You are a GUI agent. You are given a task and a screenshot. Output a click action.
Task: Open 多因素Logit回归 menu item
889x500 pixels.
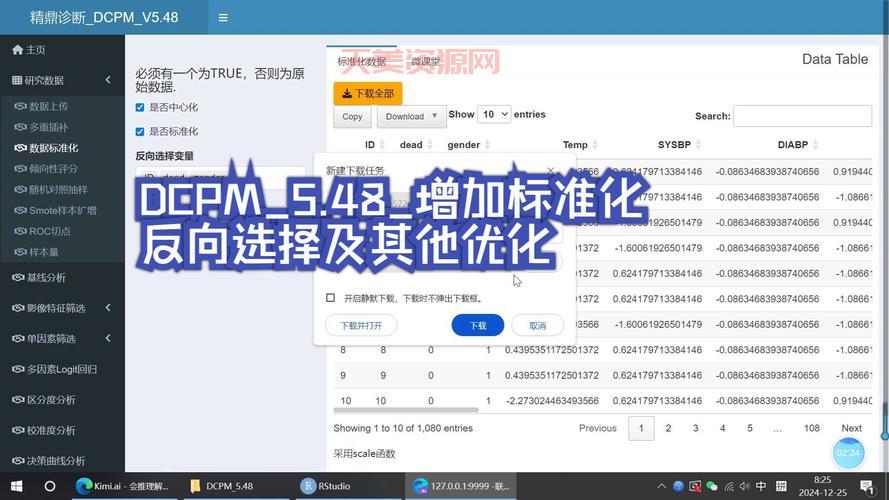point(55,369)
